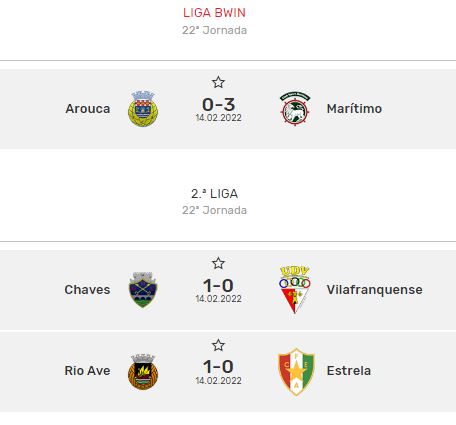Click the Rio Ave club crest
Image resolution: width=456 pixels, height=425 pixels.
(143, 371)
